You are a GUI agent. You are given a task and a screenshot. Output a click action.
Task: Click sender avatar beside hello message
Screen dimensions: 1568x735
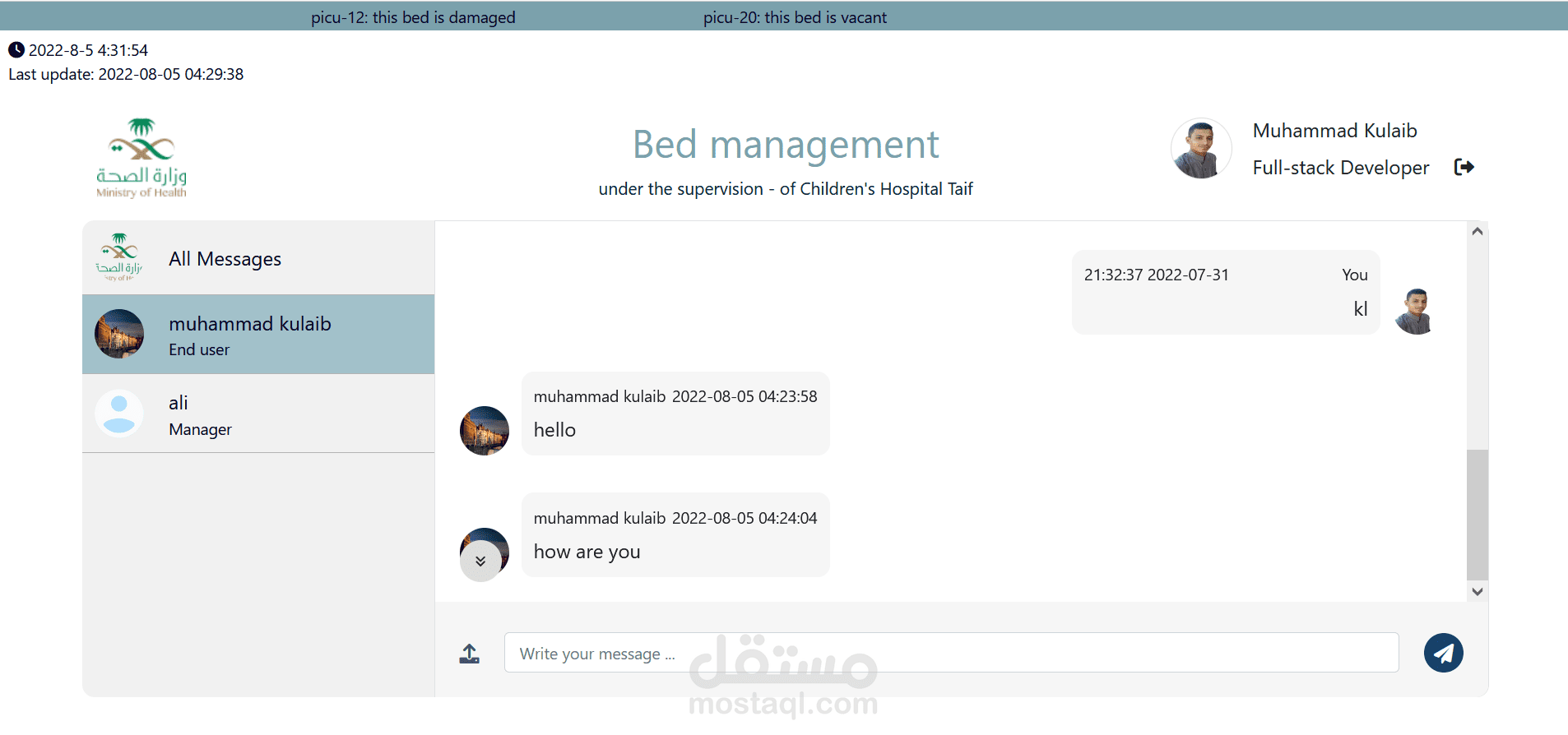coord(485,431)
